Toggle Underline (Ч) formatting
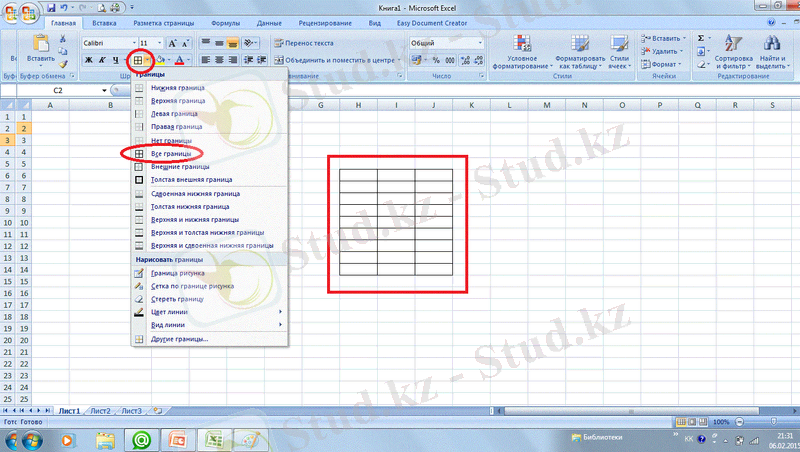Image resolution: width=800 pixels, height=452 pixels. 115,60
